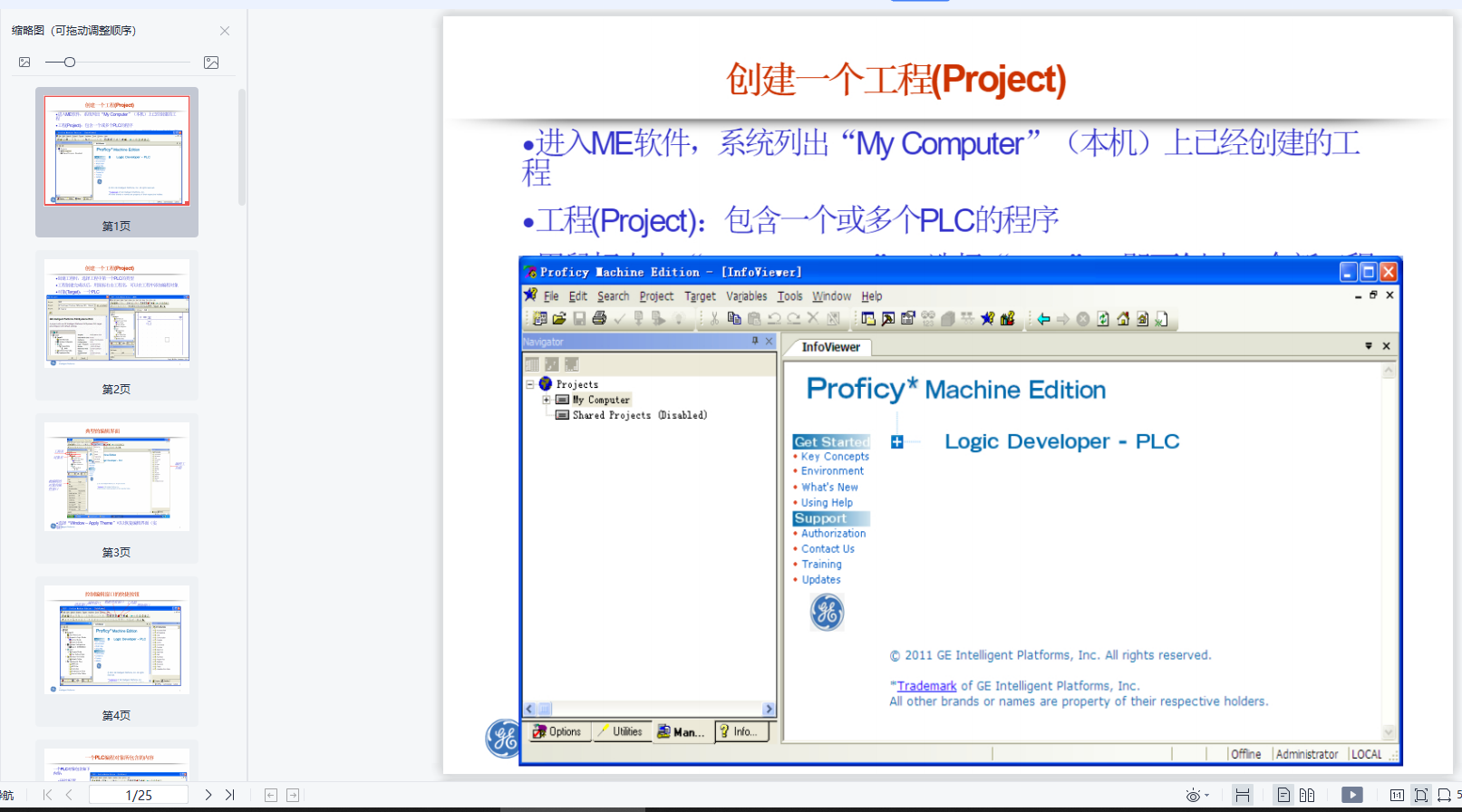Switch to the Utilities navigator tab
Viewport: 1462px width, 812px height.
pos(620,732)
